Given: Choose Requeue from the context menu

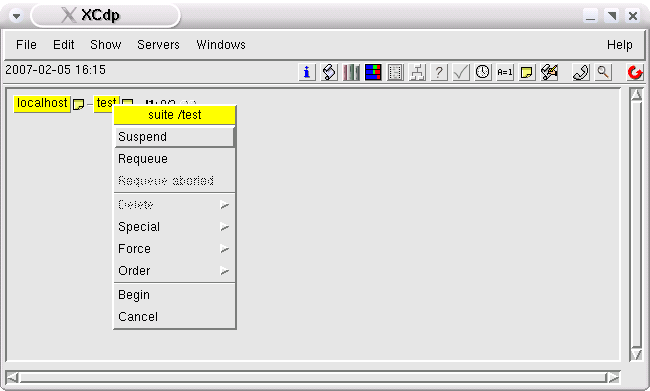Looking at the screenshot, I should pyautogui.click(x=175, y=159).
